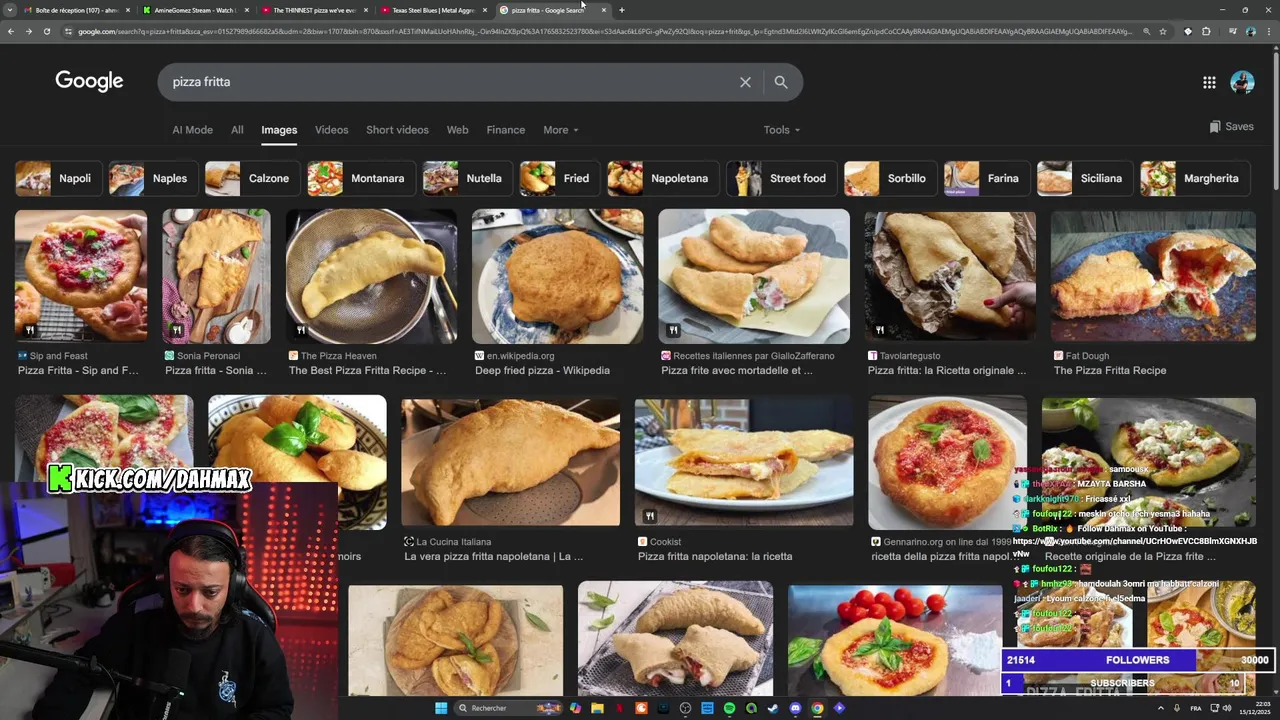Open the Google account avatar
Image resolution: width=1280 pixels, height=720 pixels.
click(x=1242, y=82)
